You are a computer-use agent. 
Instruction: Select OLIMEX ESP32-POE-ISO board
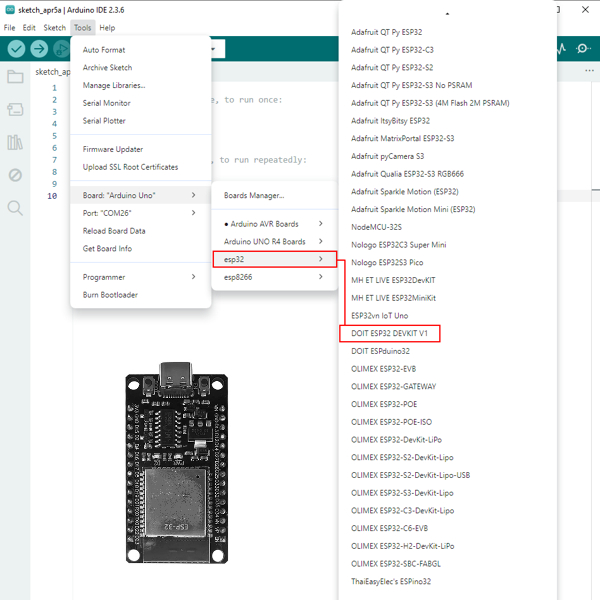point(447,422)
